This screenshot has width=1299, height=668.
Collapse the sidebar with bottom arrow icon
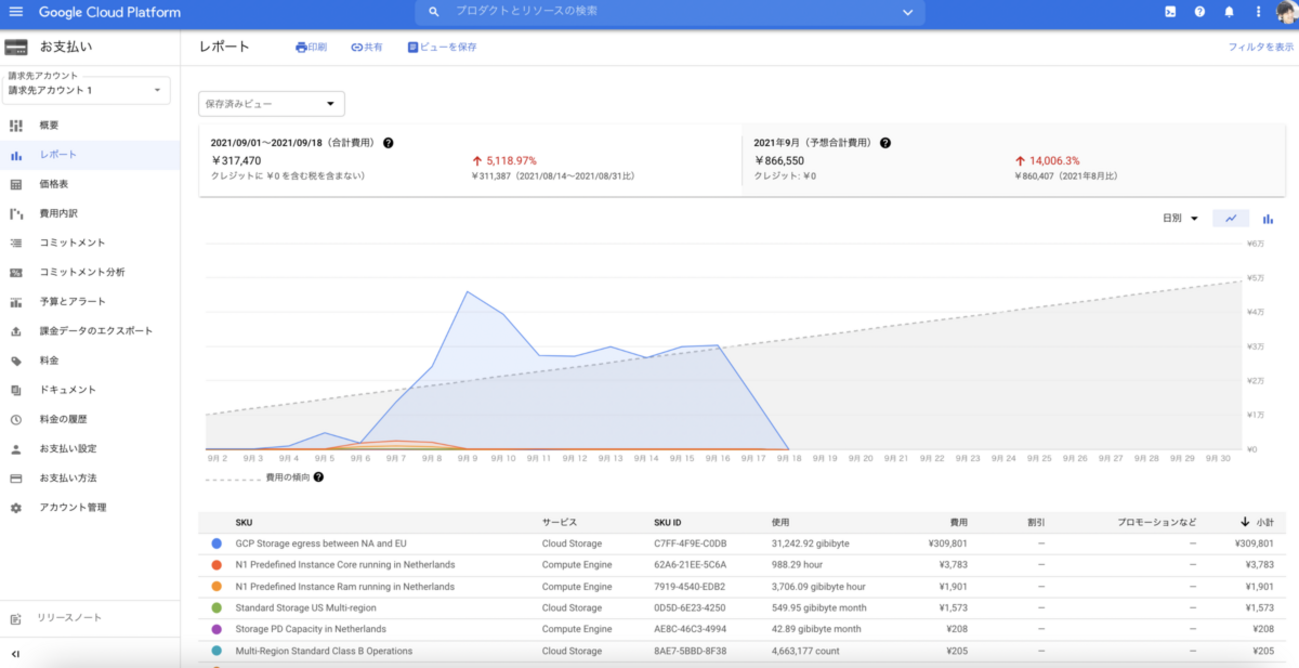coord(15,654)
